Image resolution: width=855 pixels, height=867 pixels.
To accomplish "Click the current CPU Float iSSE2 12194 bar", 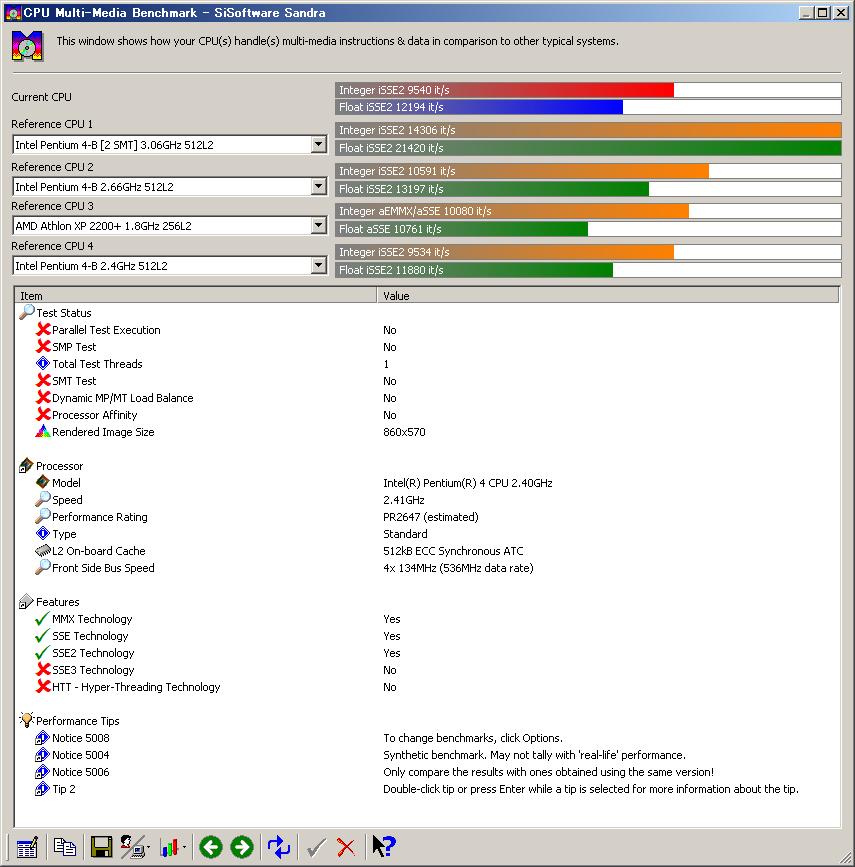I will 588,107.
